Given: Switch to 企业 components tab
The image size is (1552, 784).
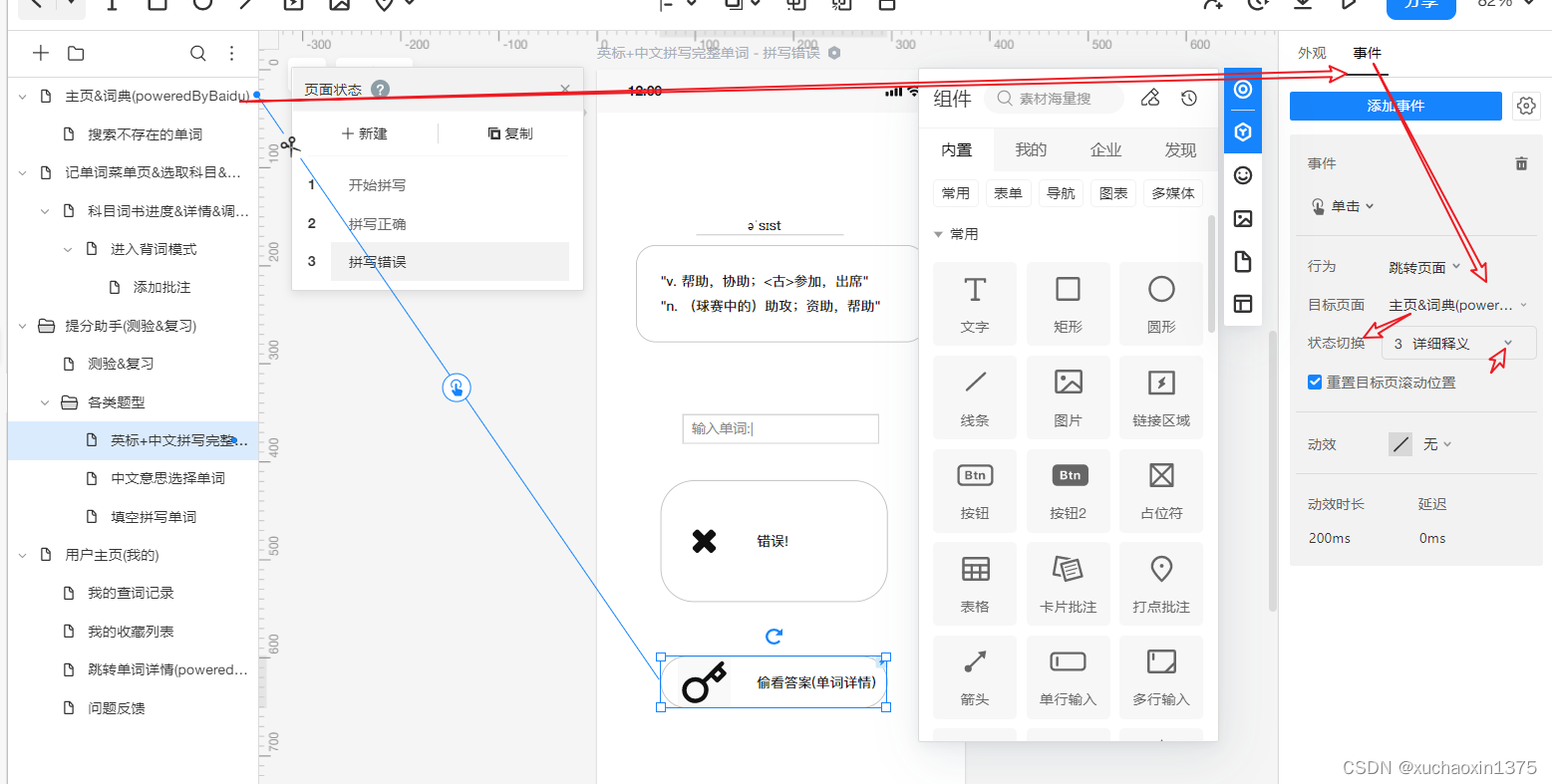Looking at the screenshot, I should pos(1105,149).
